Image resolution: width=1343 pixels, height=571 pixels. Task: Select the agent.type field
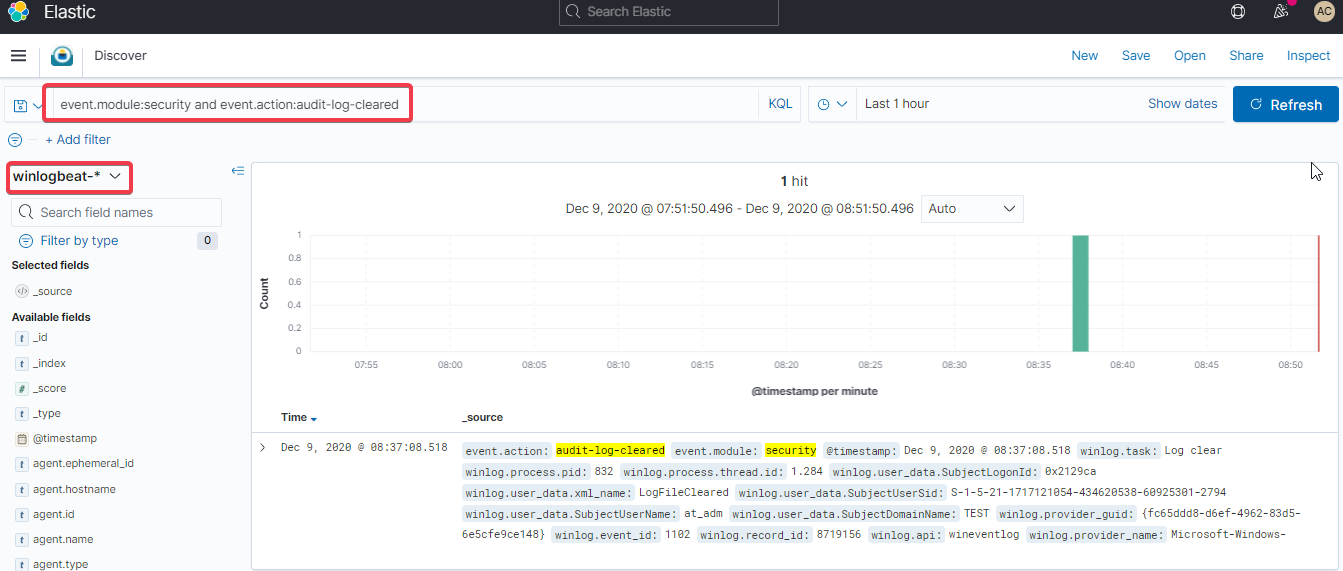point(60,564)
